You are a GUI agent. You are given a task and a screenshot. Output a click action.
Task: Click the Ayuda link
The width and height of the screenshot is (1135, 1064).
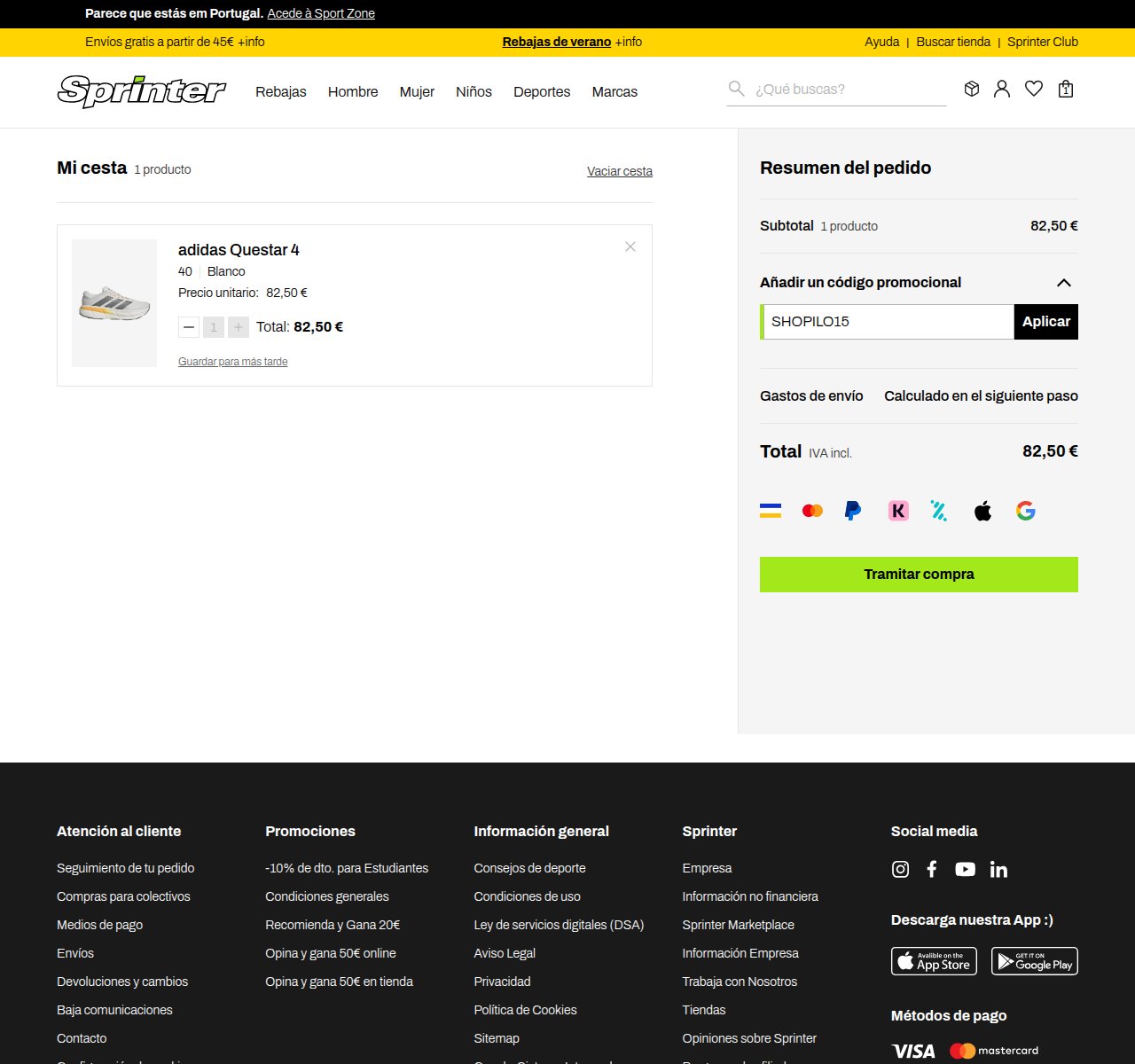click(x=882, y=42)
